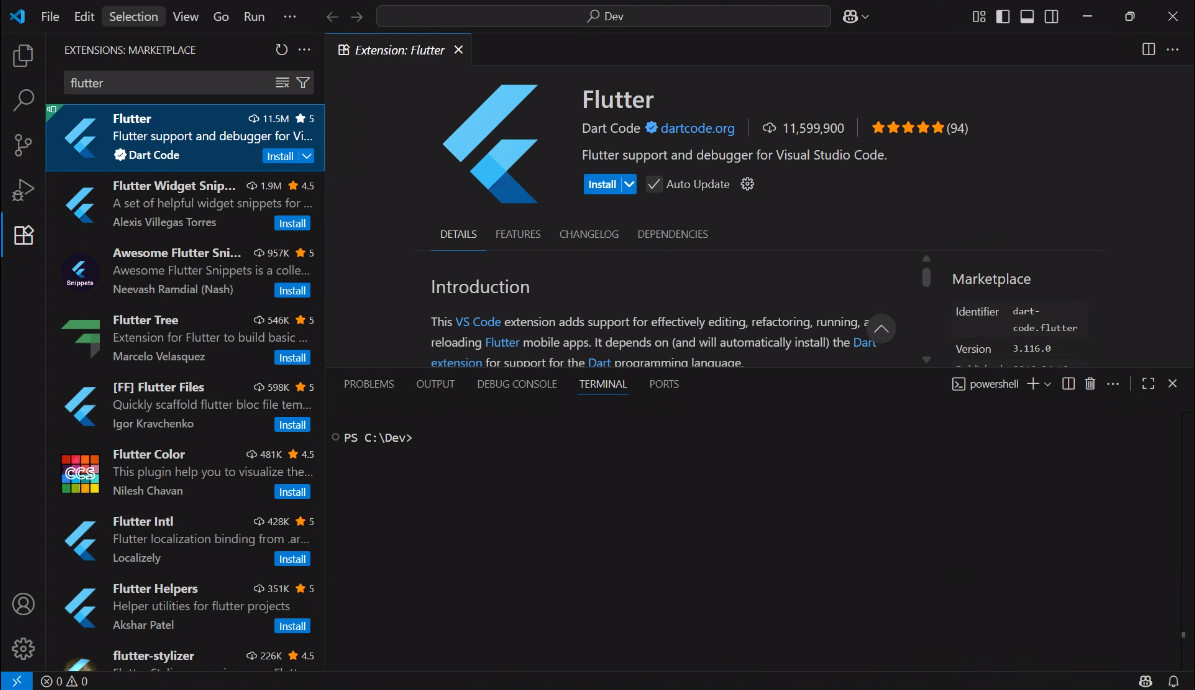This screenshot has width=1195, height=690.
Task: Close the Extension: Flutter tab
Action: [x=459, y=50]
